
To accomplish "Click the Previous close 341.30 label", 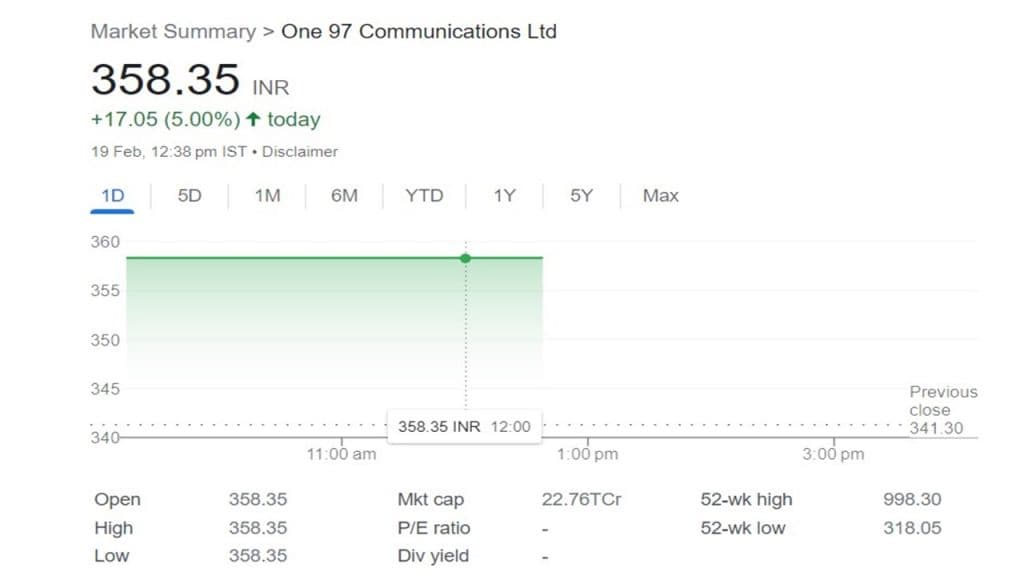I will coord(942,410).
